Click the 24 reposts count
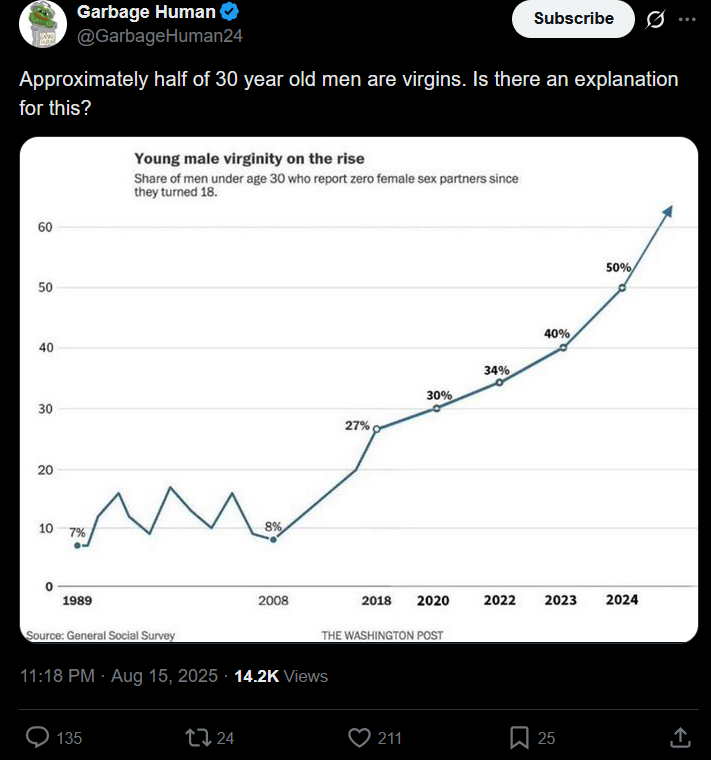This screenshot has width=711, height=760. [225, 738]
